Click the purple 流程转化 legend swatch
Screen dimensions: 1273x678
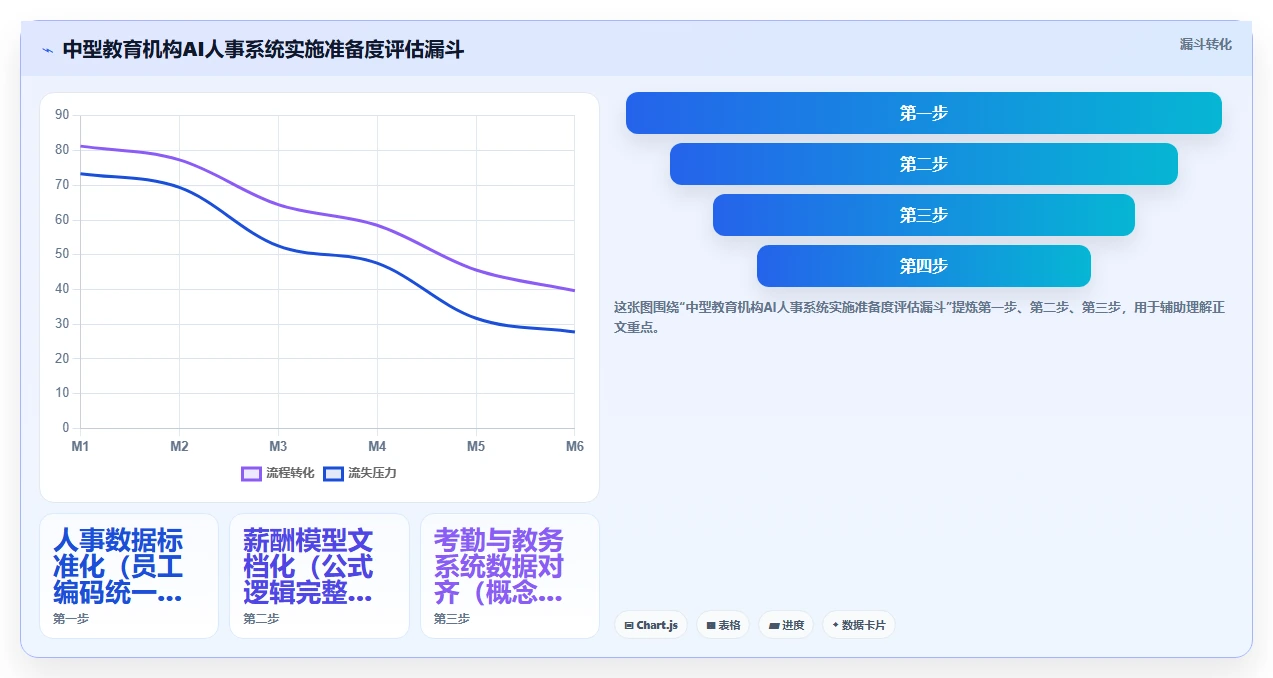point(251,473)
